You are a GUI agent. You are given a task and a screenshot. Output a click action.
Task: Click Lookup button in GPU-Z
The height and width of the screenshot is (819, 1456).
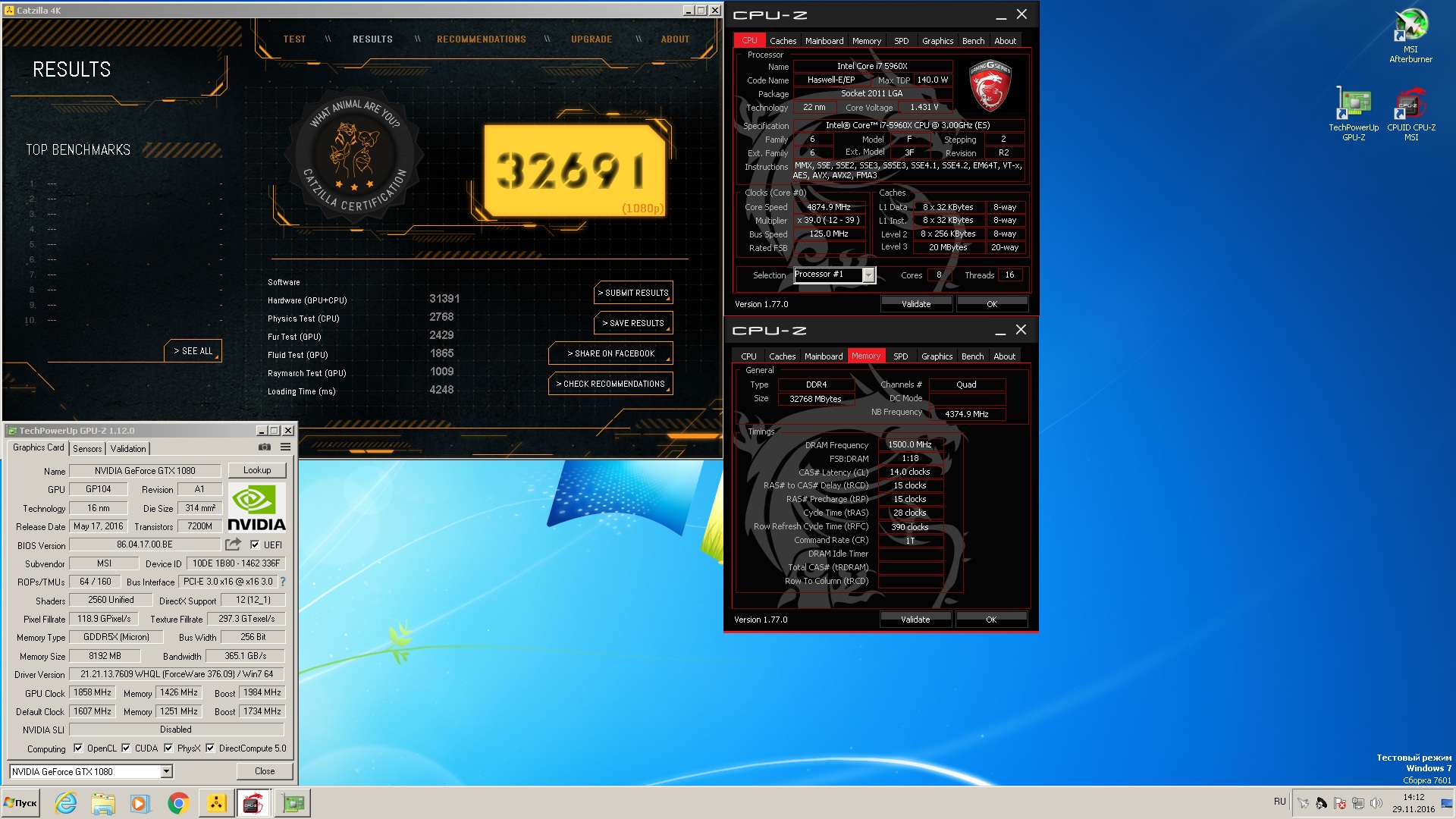click(x=257, y=470)
